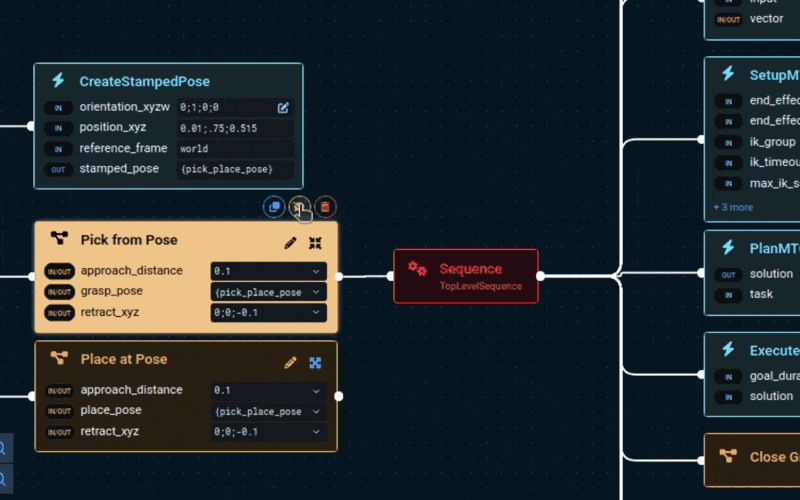Open the editor icon in orientation_xyzw field
Image resolution: width=800 pixels, height=500 pixels.
283,108
